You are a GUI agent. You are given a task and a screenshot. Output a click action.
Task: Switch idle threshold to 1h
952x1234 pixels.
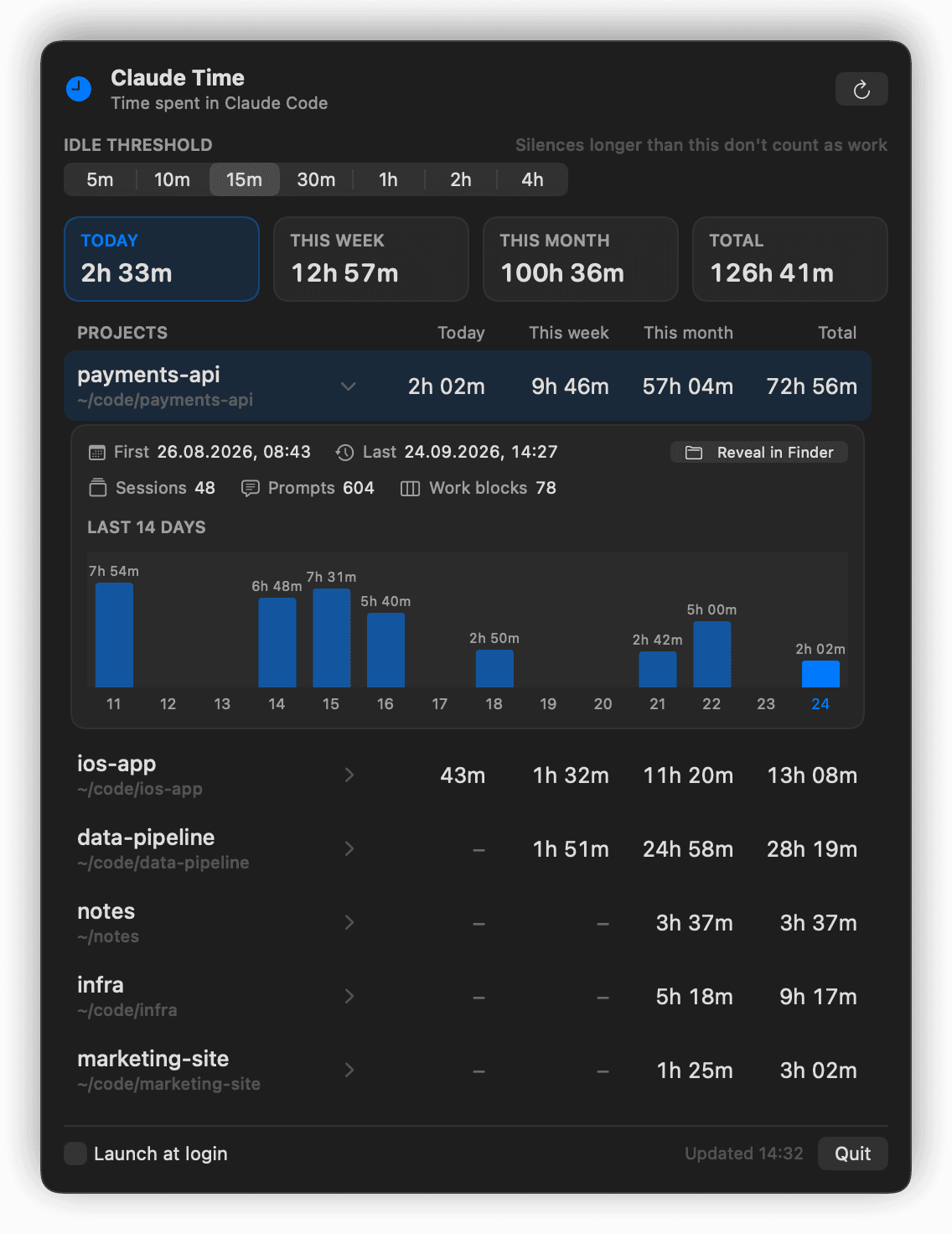(388, 179)
